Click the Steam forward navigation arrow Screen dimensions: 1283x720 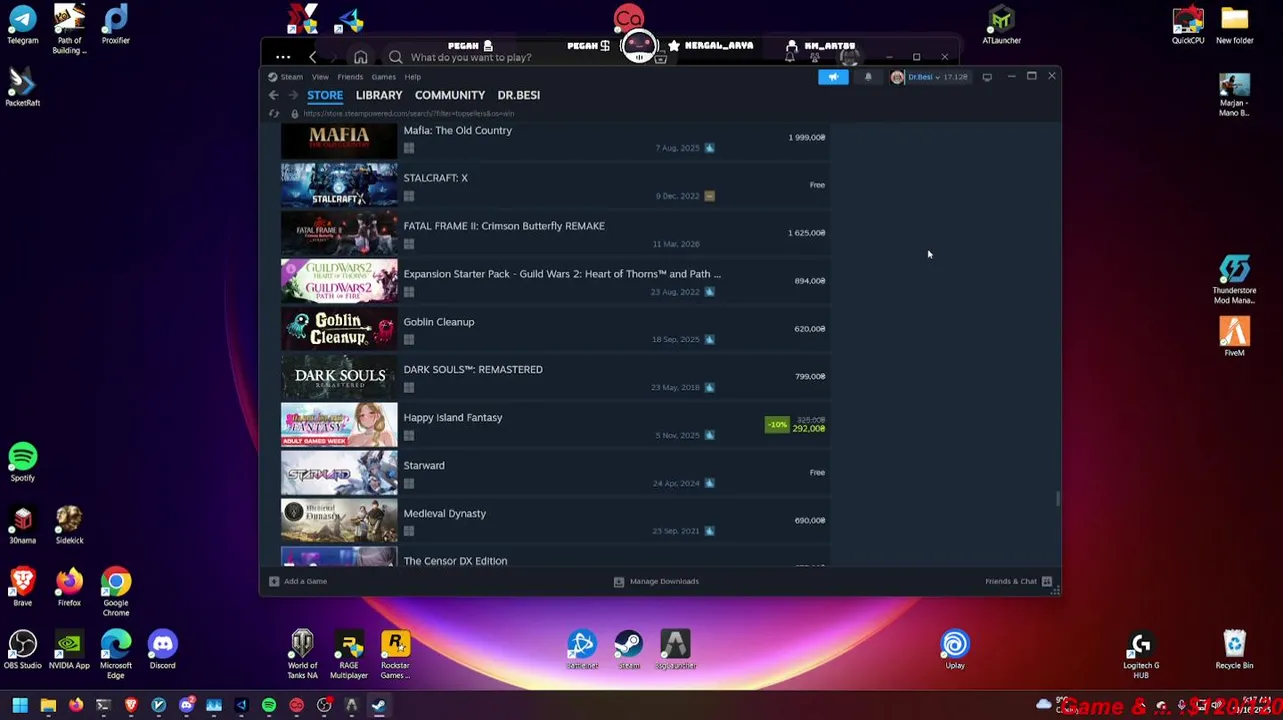coord(293,95)
